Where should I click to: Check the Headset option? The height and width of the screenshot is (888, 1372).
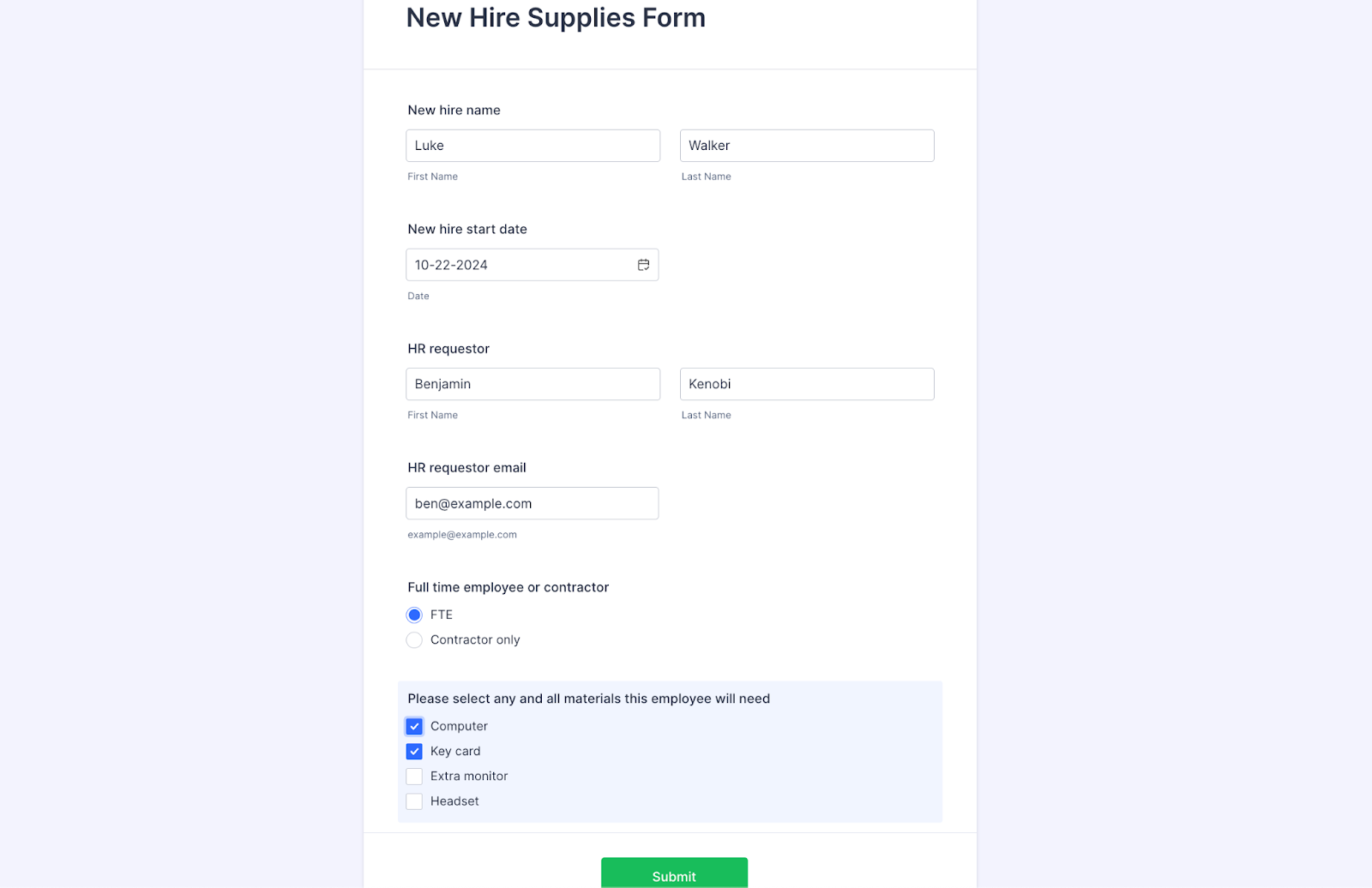pyautogui.click(x=414, y=801)
